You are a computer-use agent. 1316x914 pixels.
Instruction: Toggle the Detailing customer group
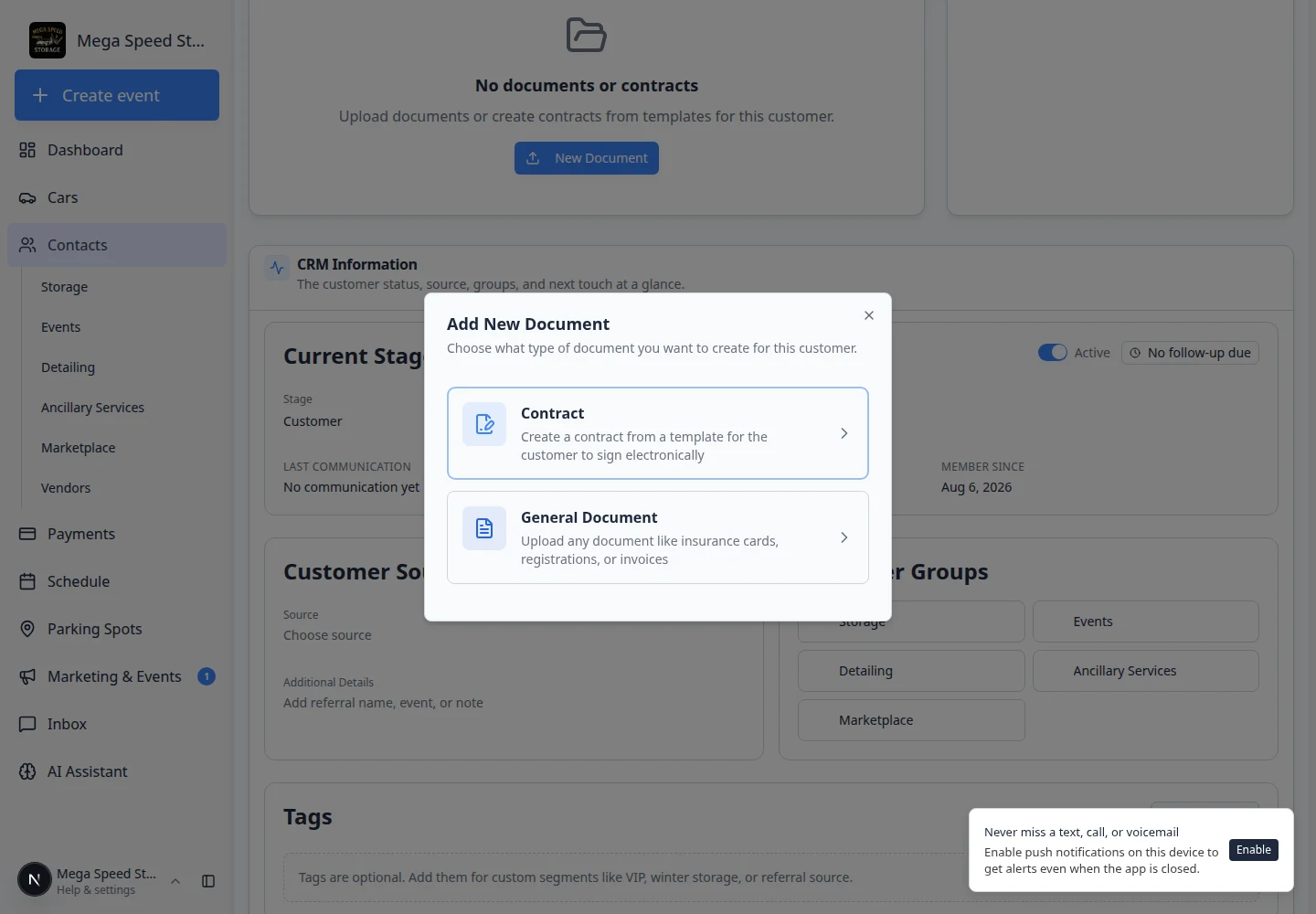pyautogui.click(x=911, y=671)
